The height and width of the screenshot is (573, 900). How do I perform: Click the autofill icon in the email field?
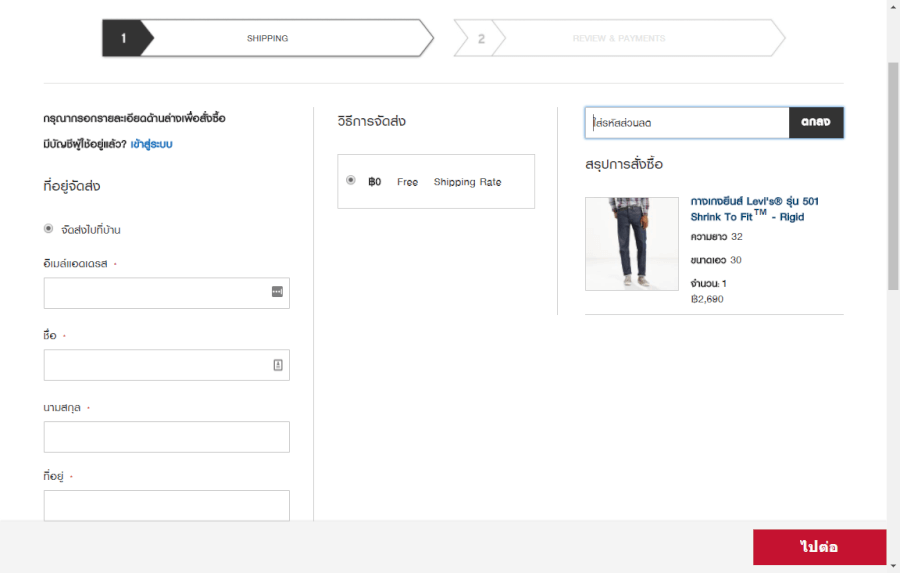277,292
